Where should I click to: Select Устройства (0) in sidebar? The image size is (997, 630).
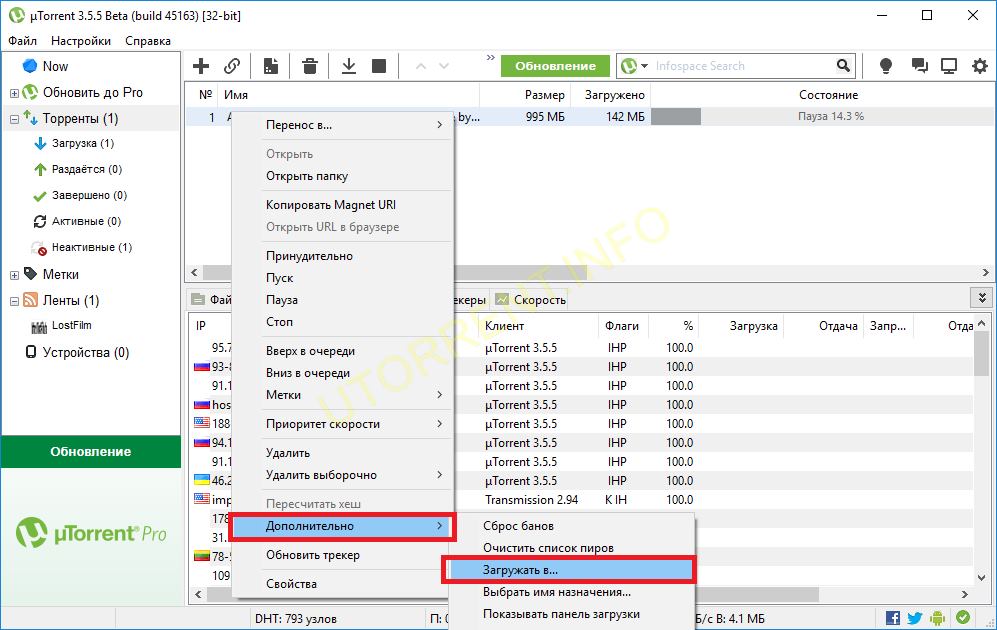85,352
